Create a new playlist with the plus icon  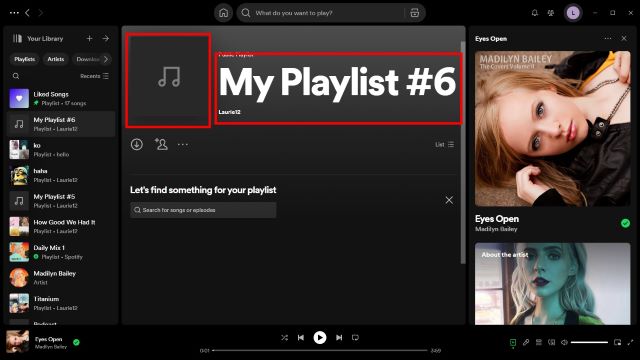click(89, 38)
